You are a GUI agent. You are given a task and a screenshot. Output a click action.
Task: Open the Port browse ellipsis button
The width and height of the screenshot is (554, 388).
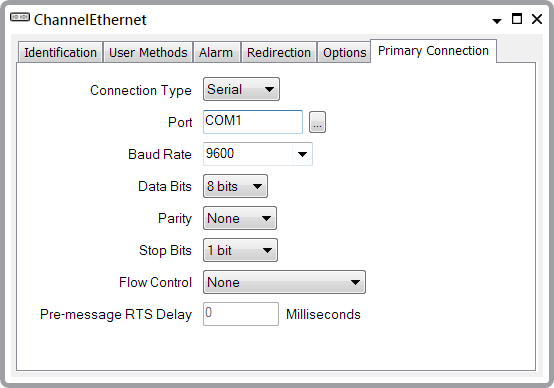(x=317, y=122)
